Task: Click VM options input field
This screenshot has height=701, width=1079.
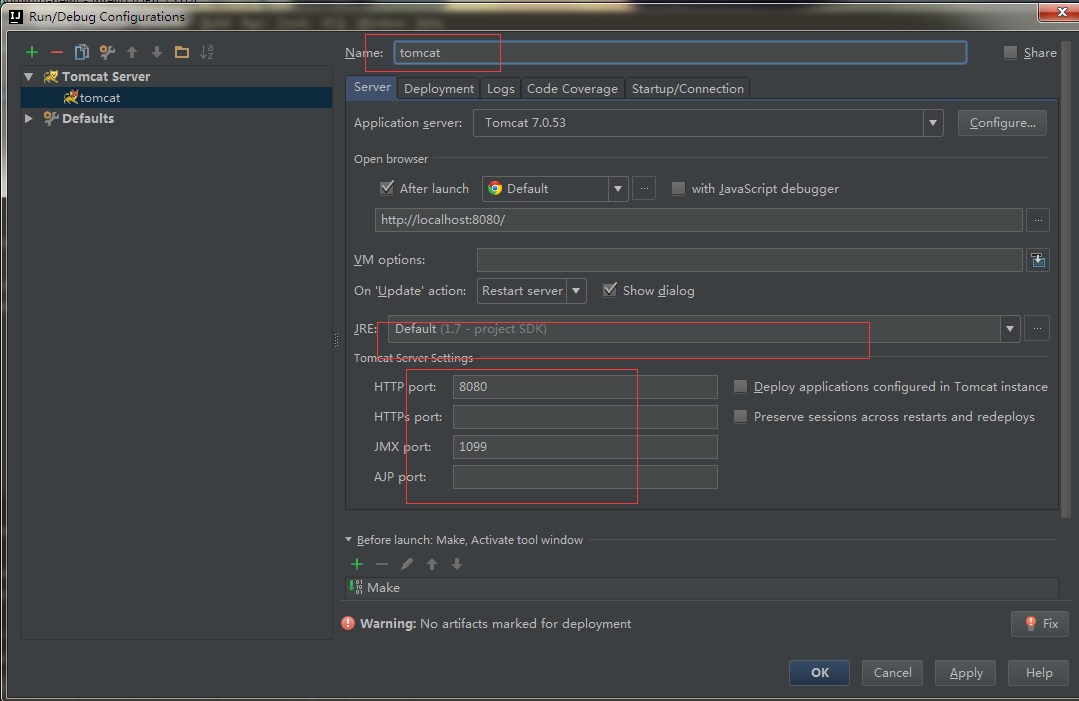Action: 749,260
